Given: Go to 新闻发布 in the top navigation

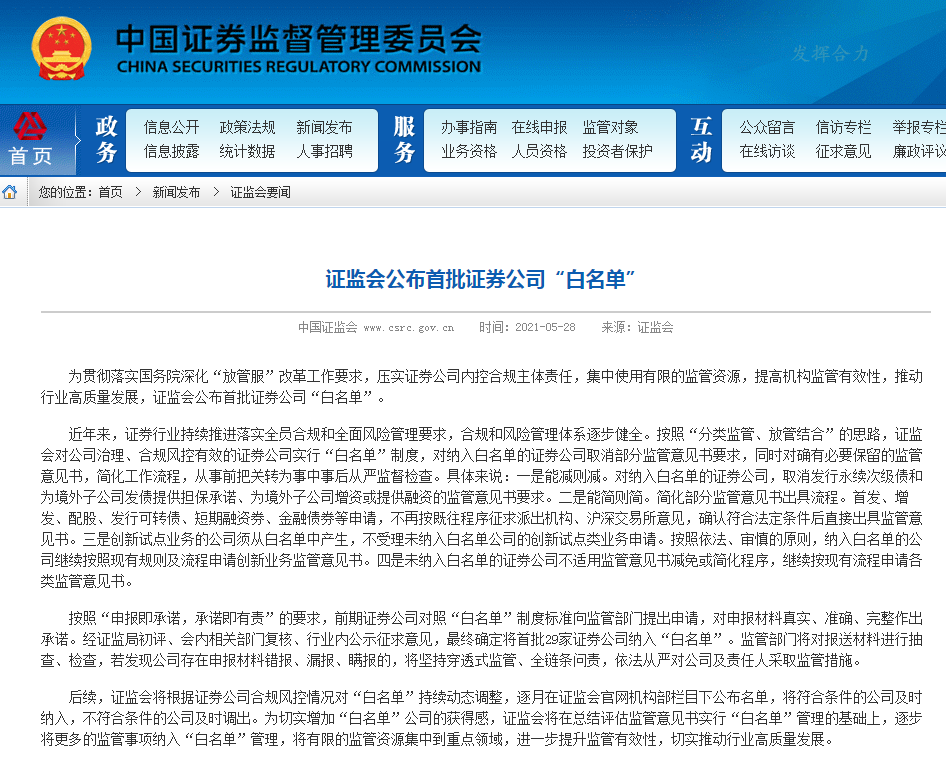Looking at the screenshot, I should coord(324,128).
